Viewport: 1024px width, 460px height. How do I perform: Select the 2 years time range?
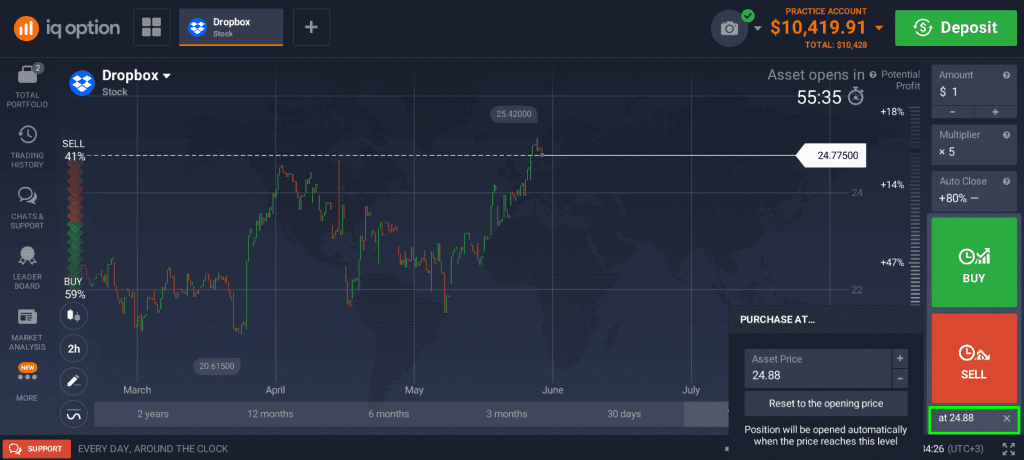[x=153, y=414]
